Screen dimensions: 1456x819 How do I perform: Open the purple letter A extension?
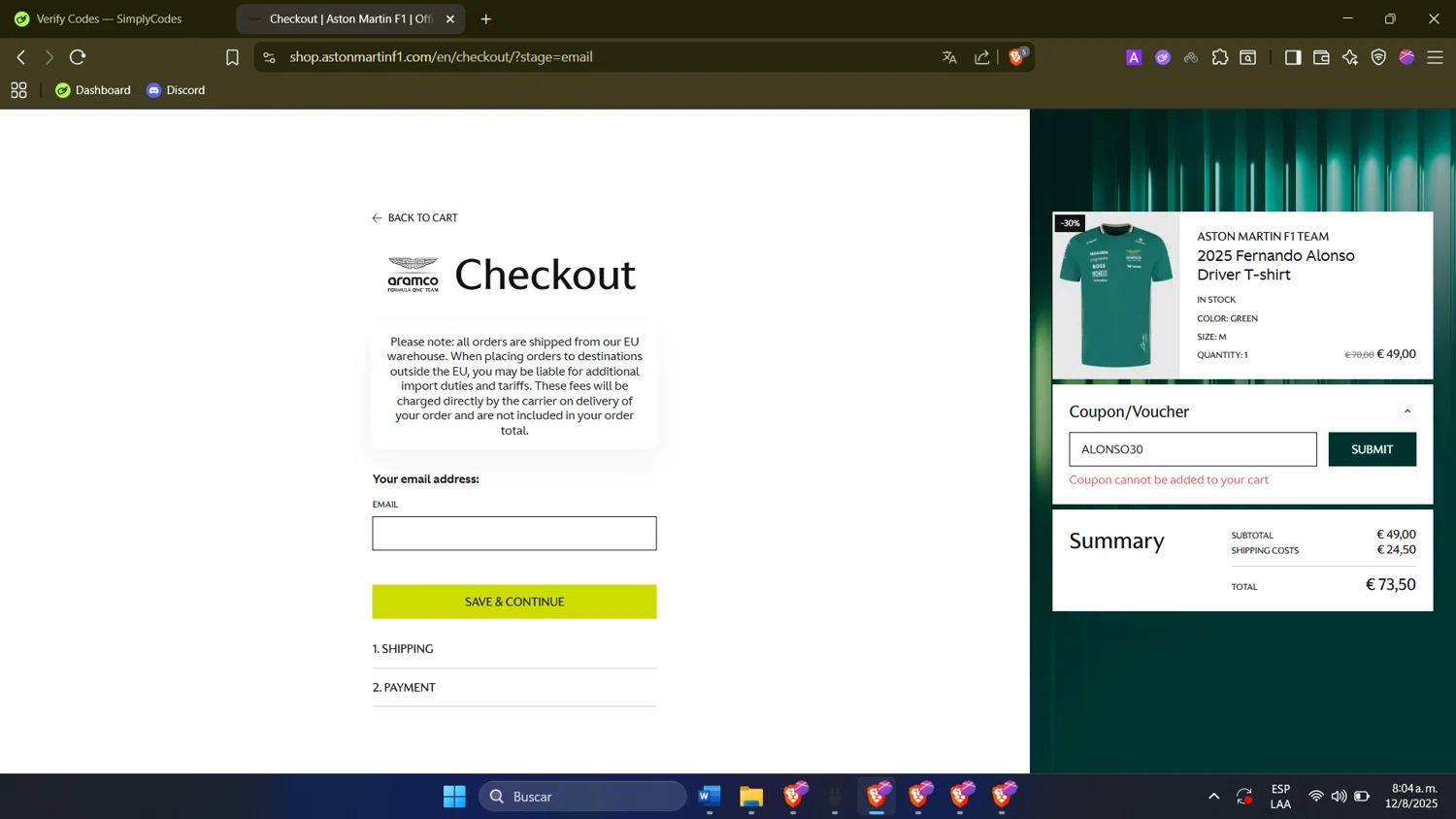point(1134,57)
